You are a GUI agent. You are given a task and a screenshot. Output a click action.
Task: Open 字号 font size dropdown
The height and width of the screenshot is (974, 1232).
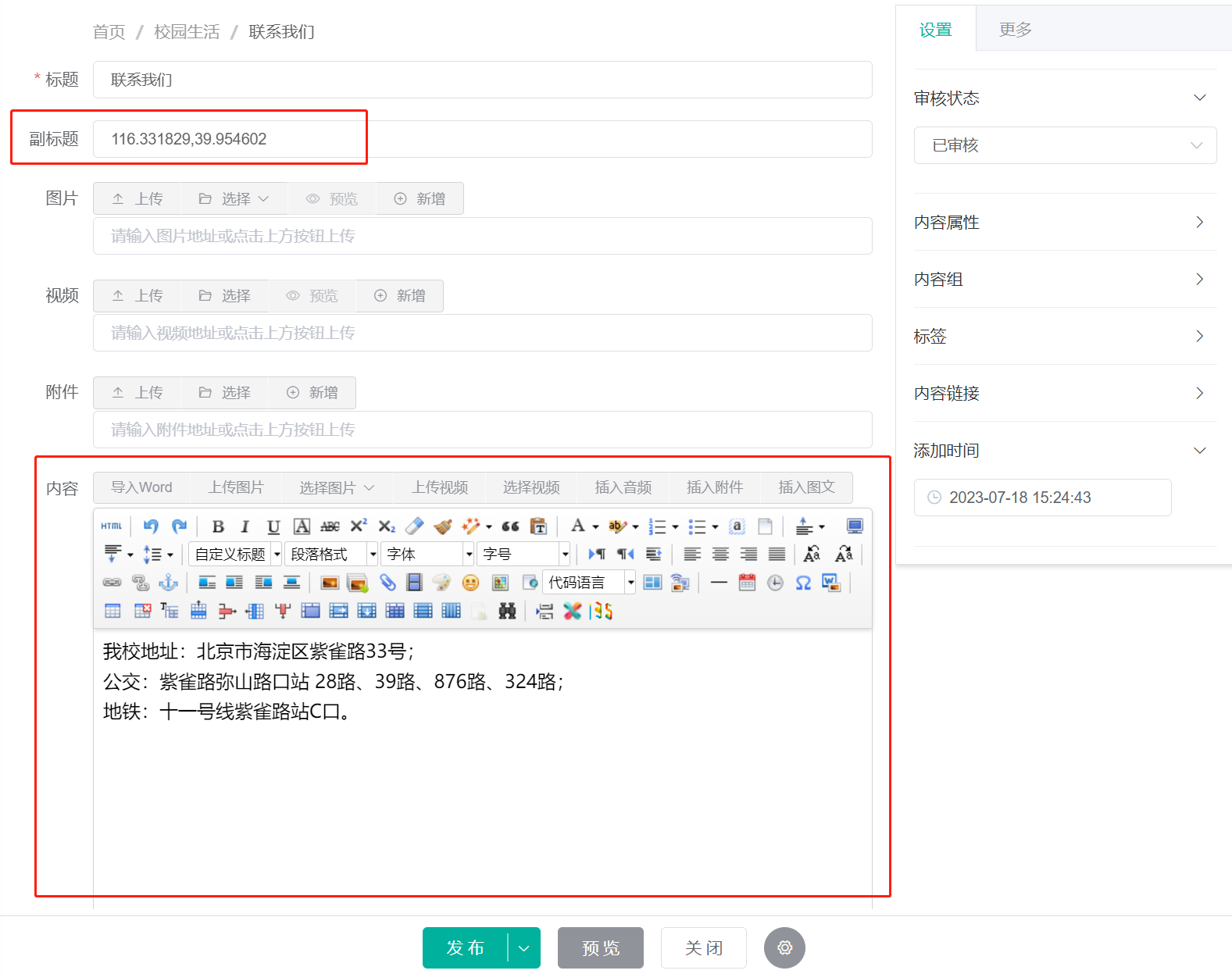click(524, 555)
